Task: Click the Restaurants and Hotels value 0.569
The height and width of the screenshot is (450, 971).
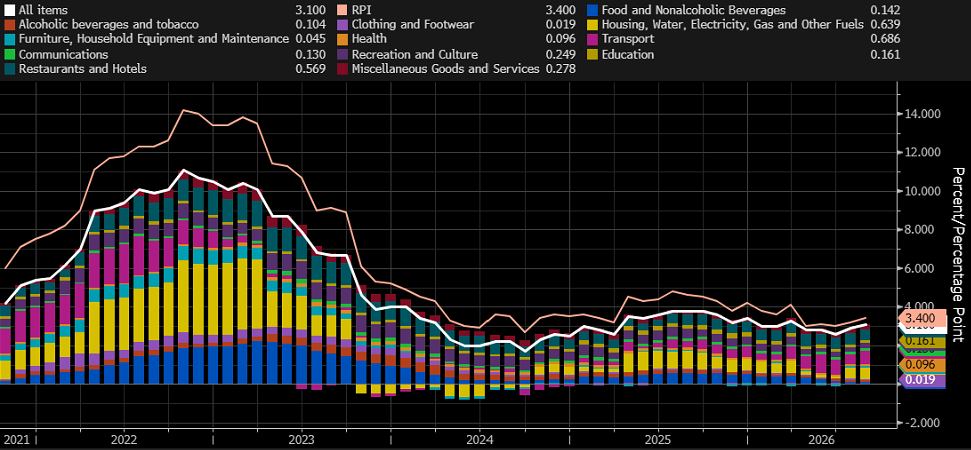Action: [x=311, y=69]
